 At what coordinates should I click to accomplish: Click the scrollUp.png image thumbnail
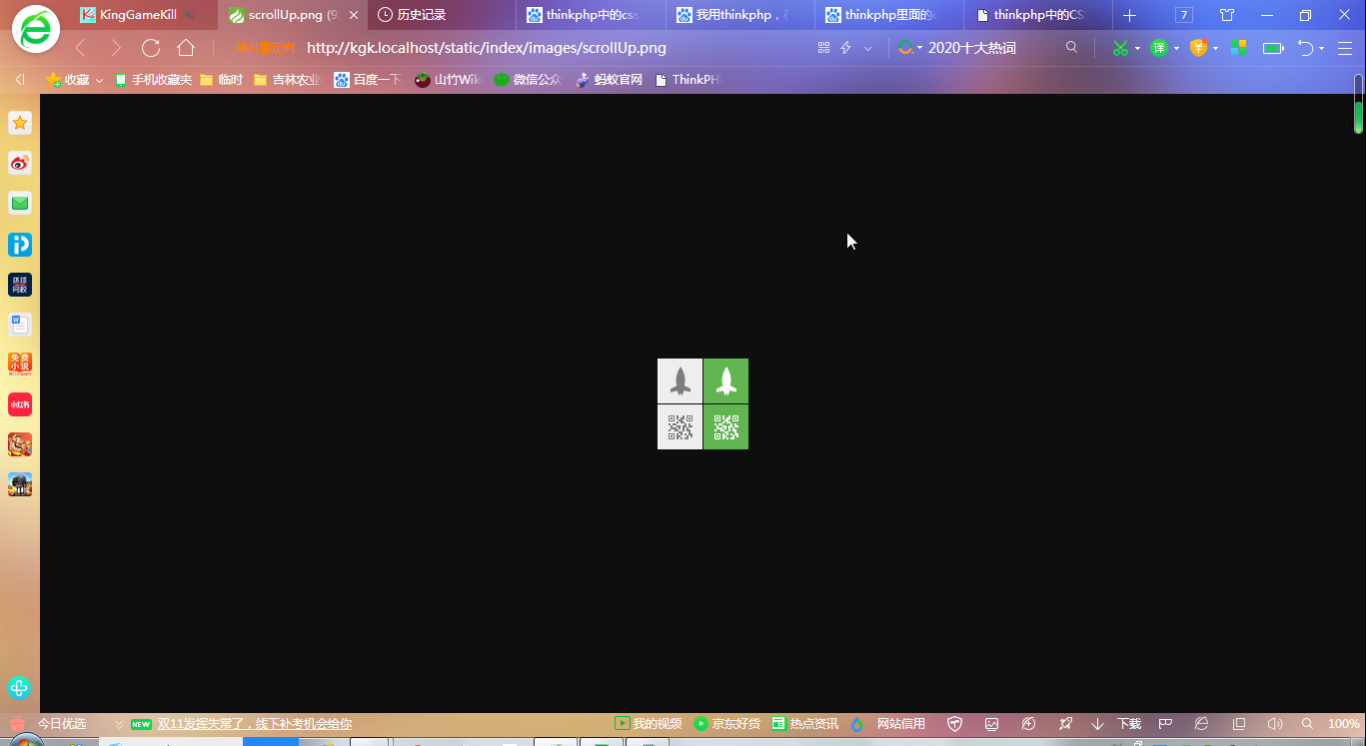(x=703, y=404)
